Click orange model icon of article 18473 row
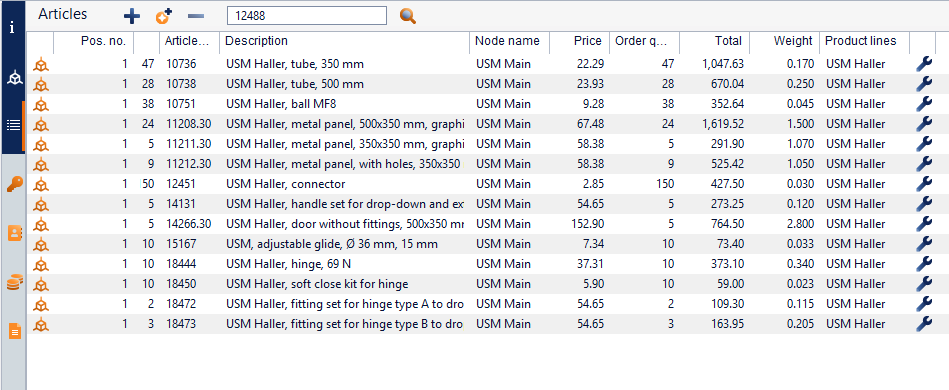 (x=41, y=324)
